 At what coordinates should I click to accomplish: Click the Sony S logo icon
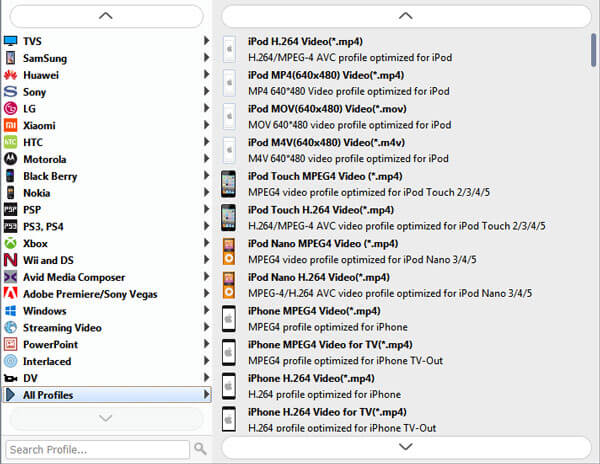coord(10,91)
